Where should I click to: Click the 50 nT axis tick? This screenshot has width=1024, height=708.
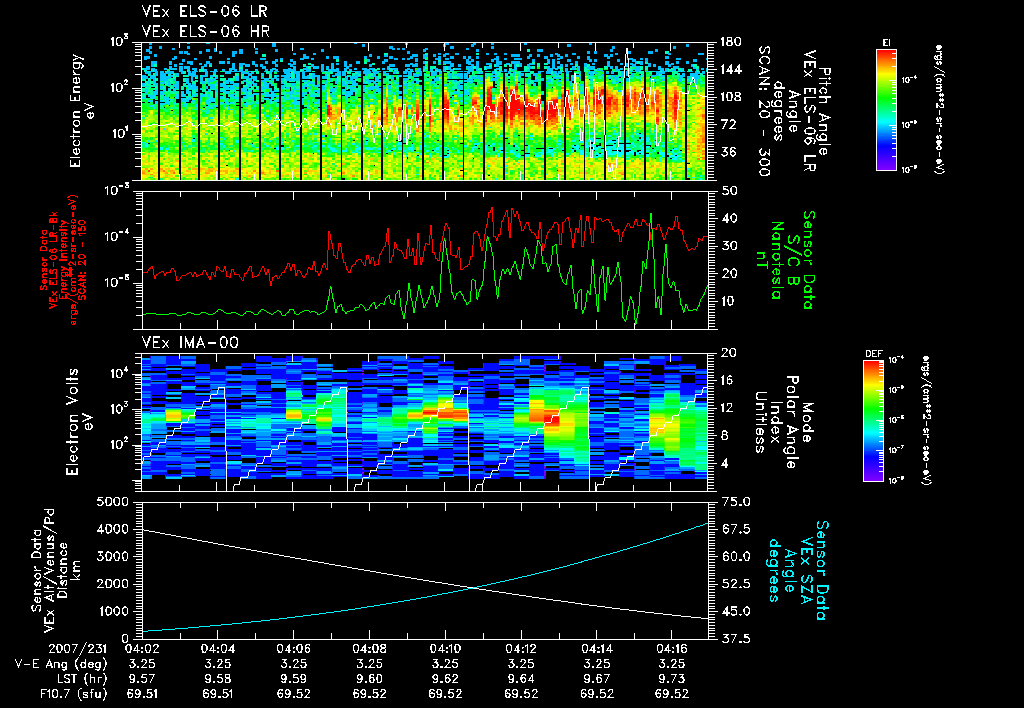click(x=728, y=191)
